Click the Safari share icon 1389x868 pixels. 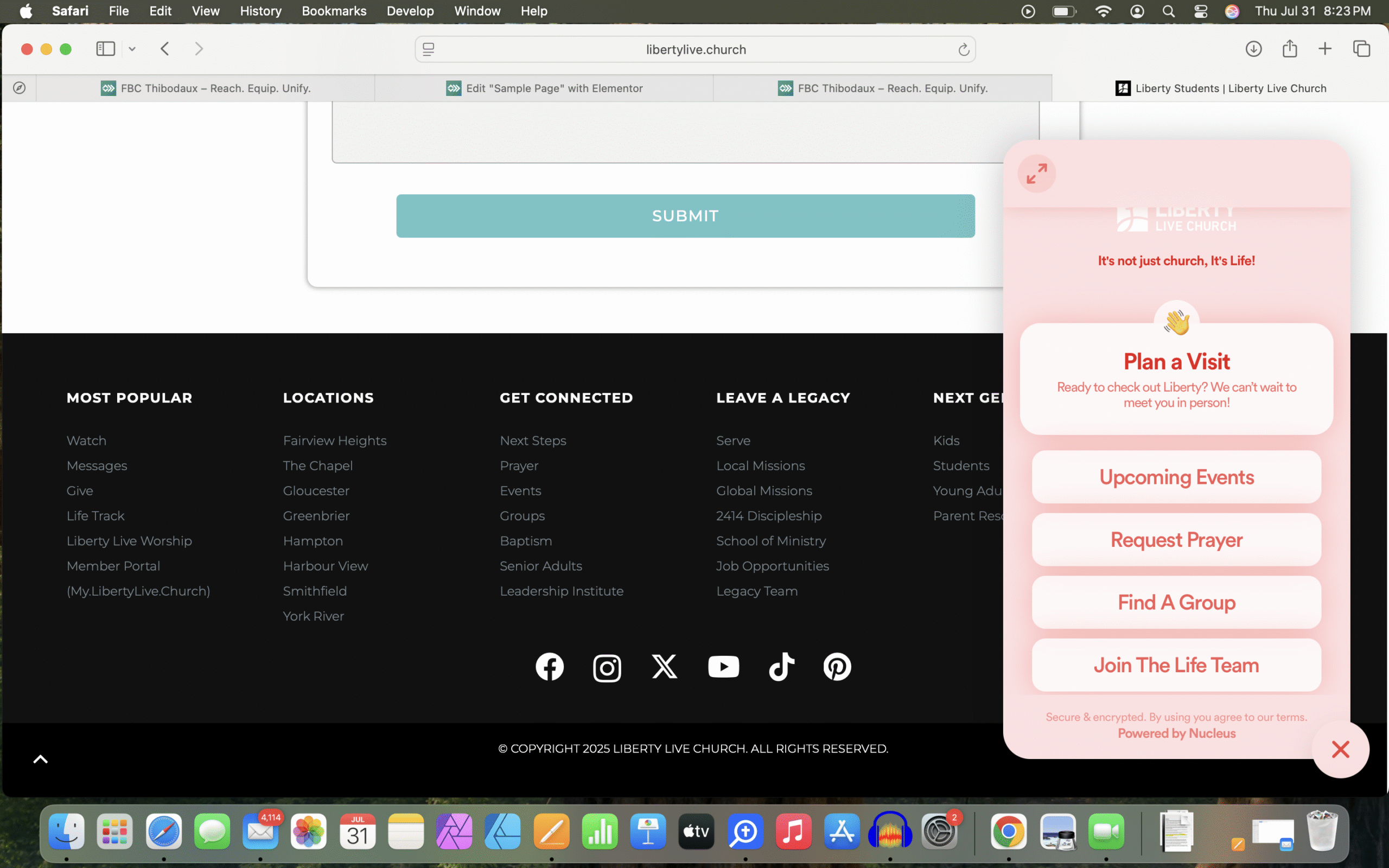[1290, 49]
